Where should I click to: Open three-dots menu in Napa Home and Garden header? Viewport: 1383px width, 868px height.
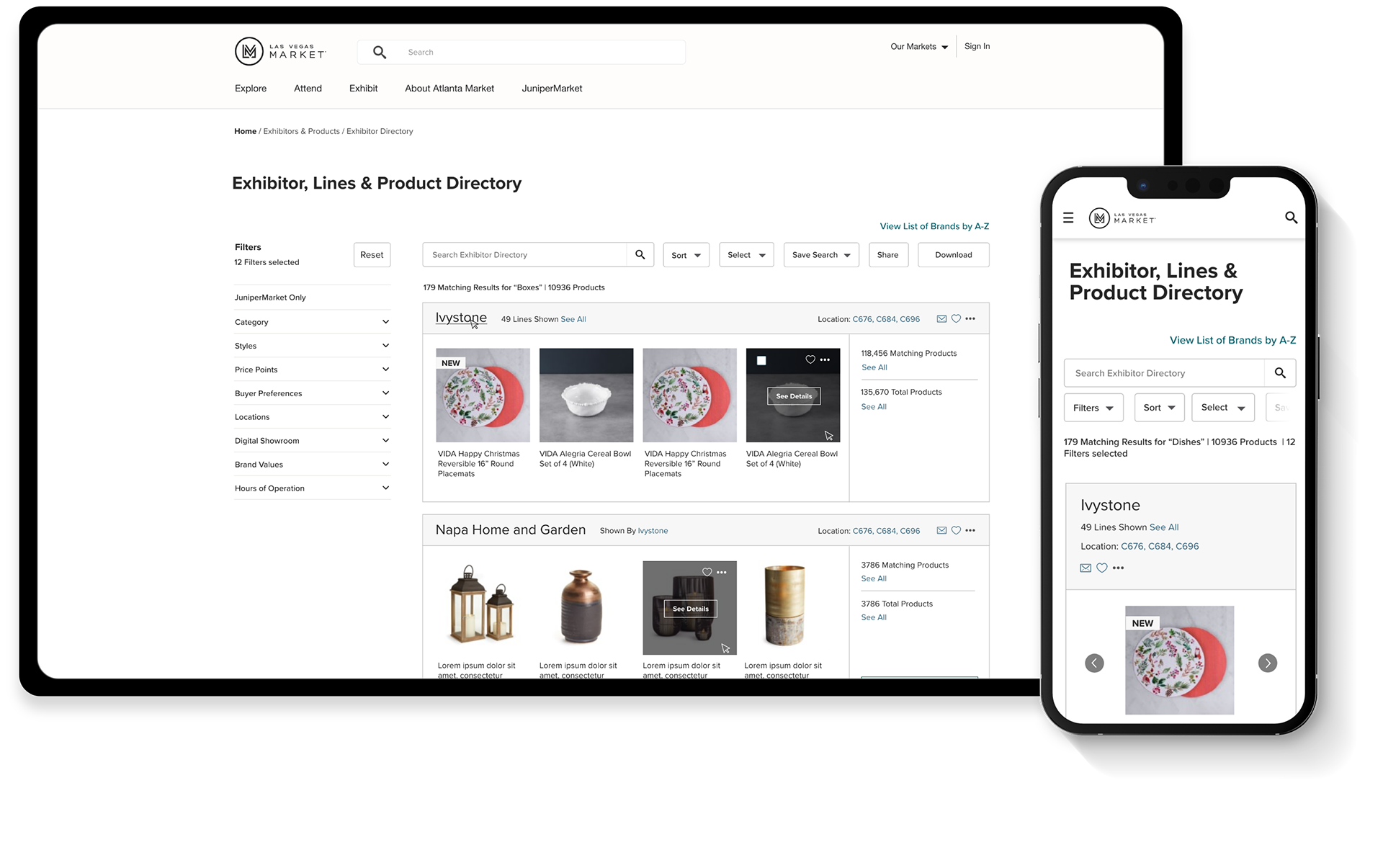point(970,530)
